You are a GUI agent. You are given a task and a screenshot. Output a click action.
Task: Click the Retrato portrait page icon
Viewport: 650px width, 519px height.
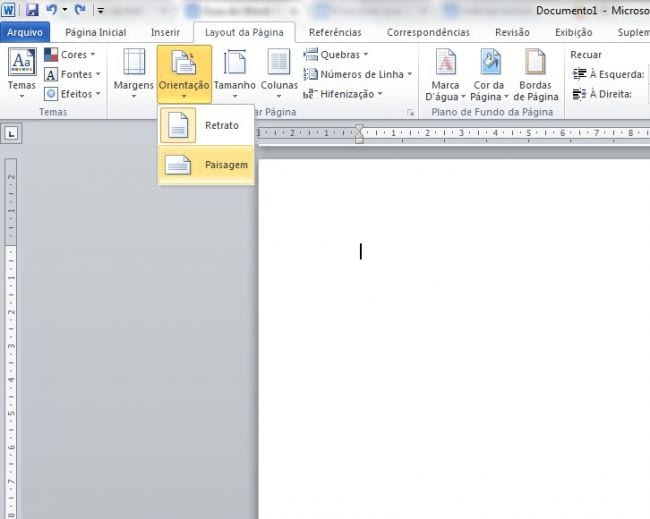(x=178, y=125)
